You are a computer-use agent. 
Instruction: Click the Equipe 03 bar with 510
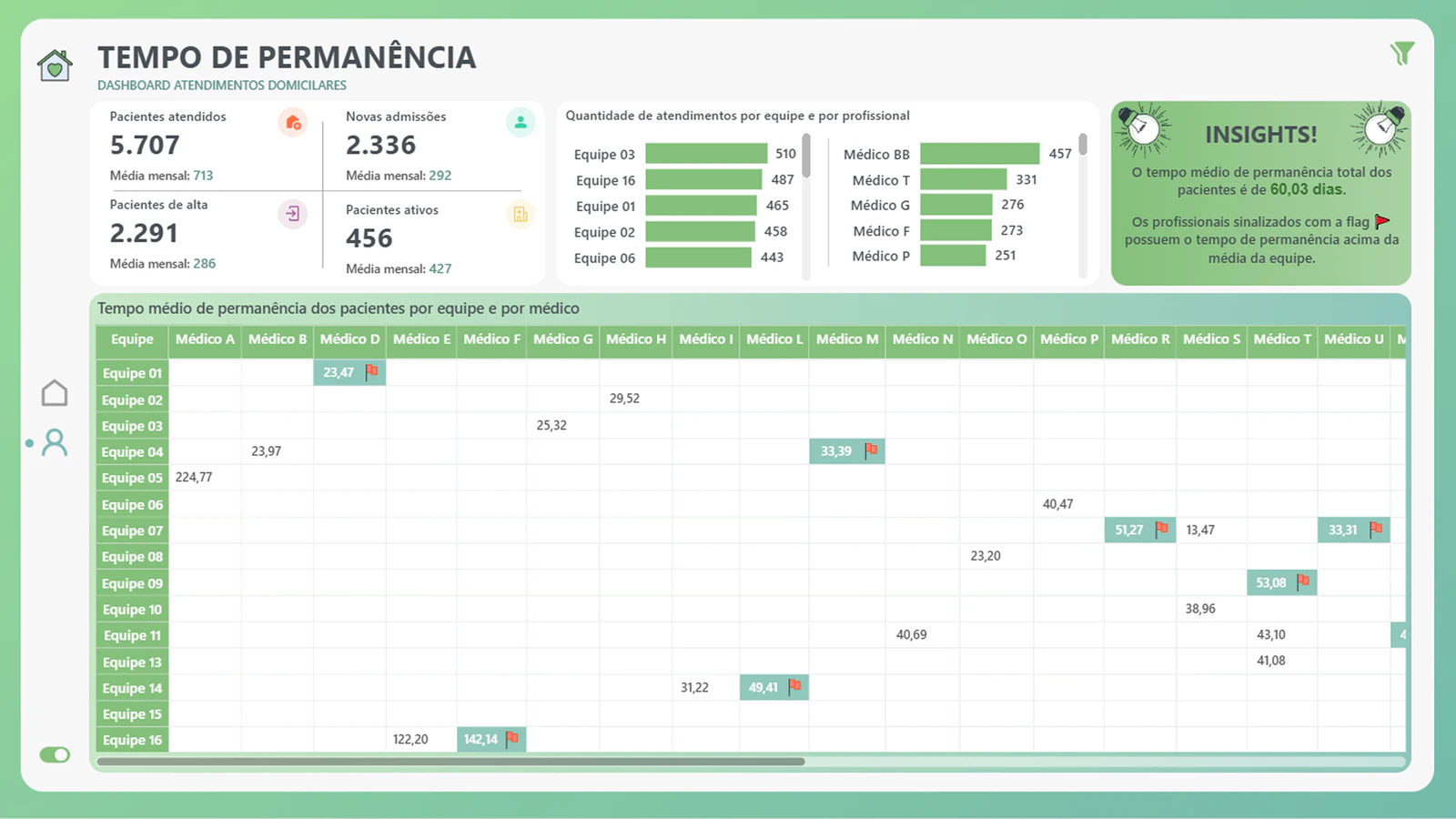click(706, 154)
